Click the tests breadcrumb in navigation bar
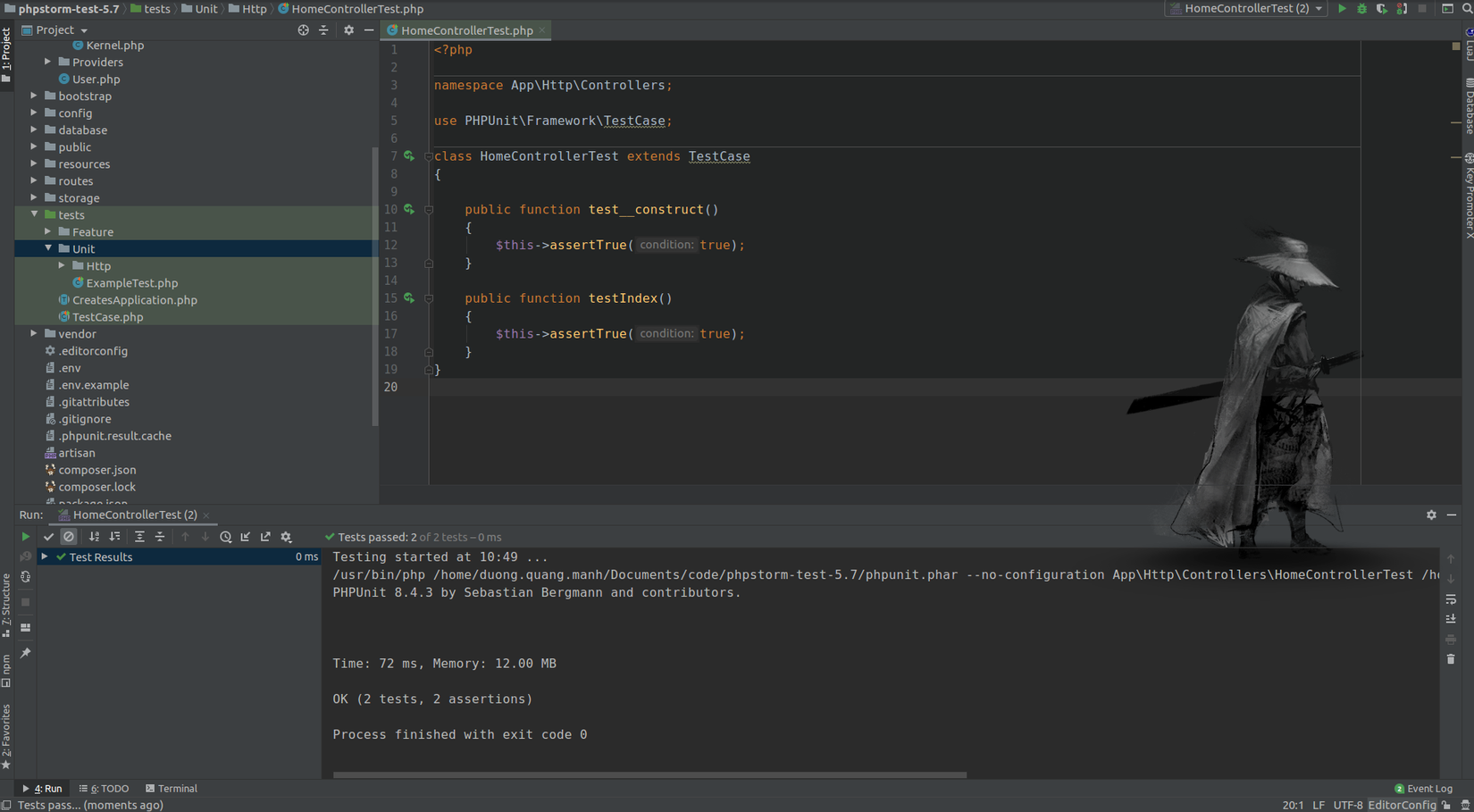This screenshot has width=1474, height=812. 150,8
